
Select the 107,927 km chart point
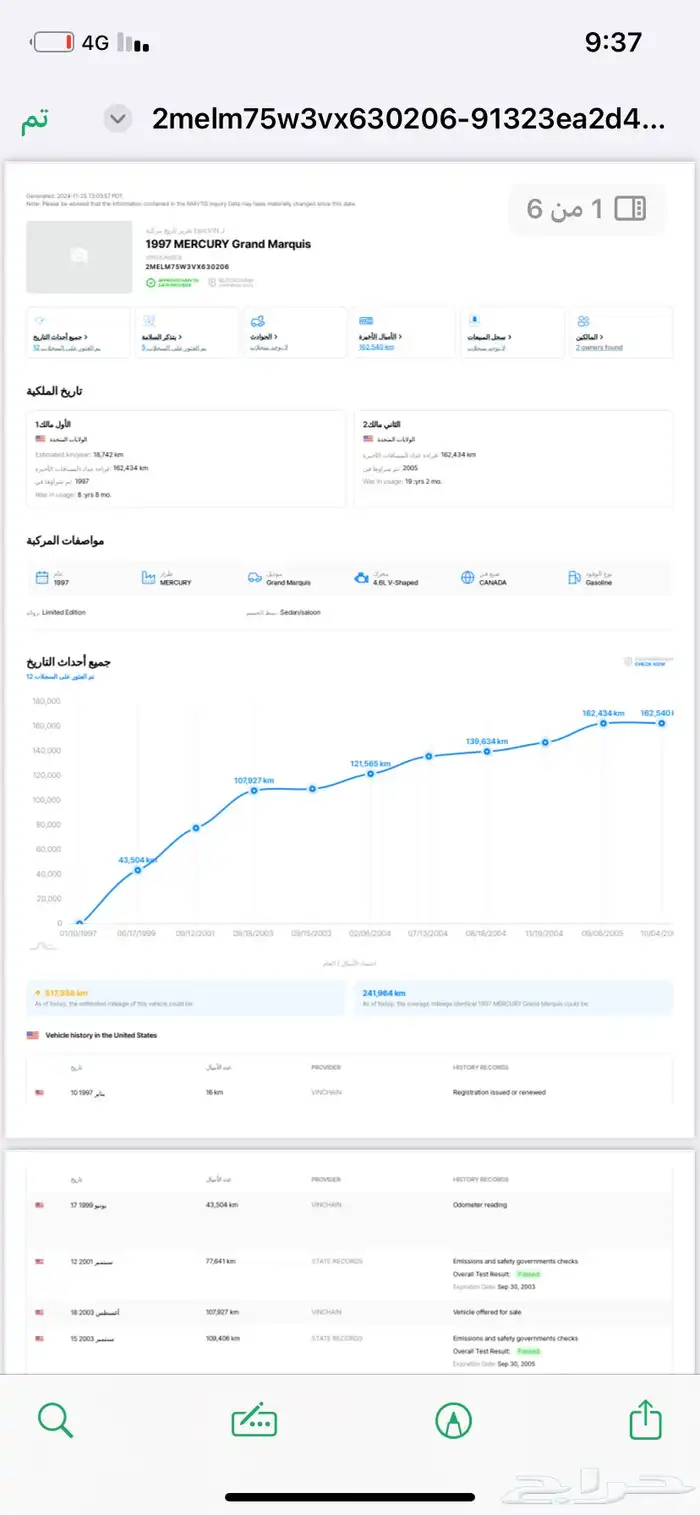click(254, 790)
